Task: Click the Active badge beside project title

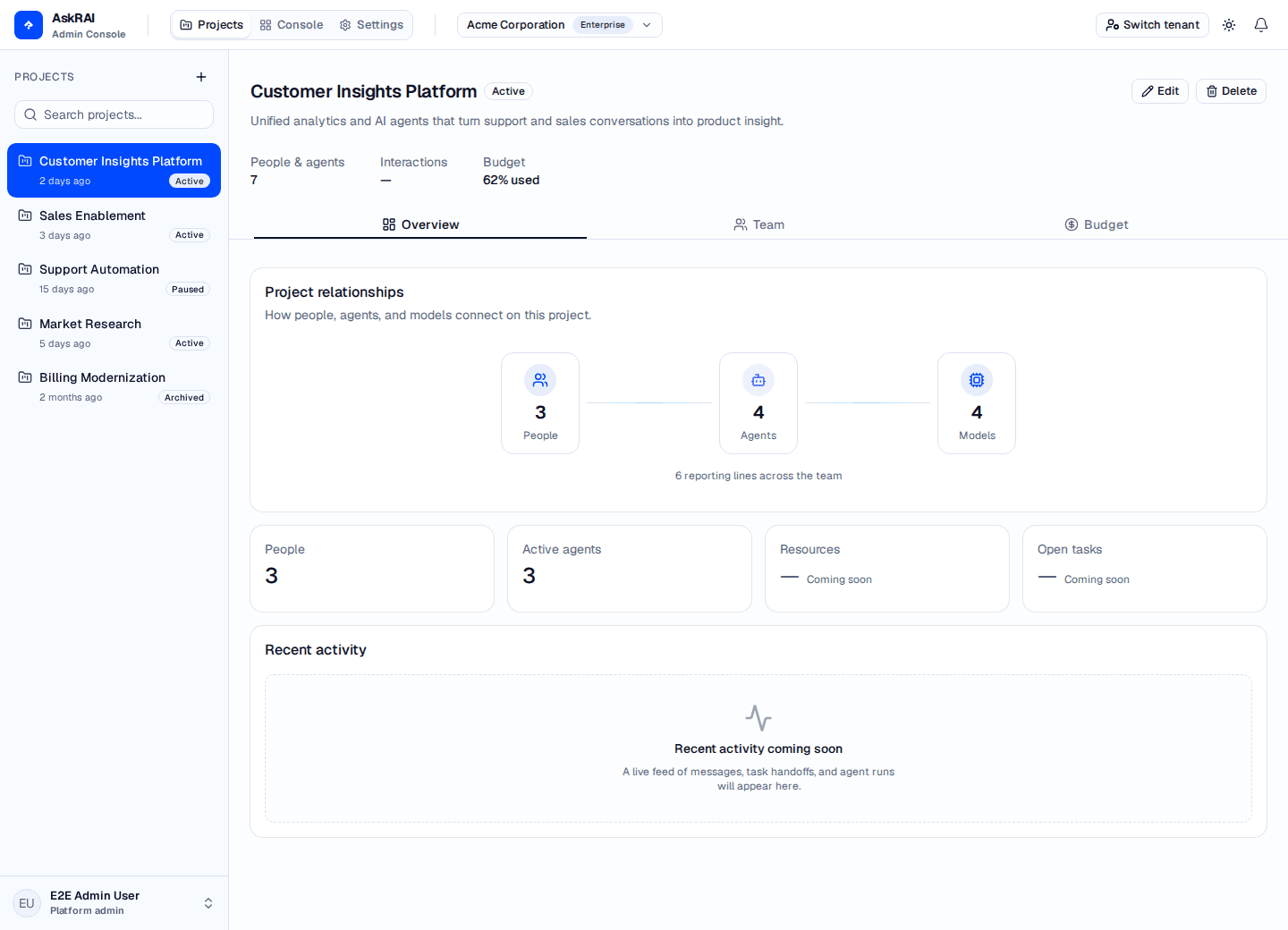Action: pyautogui.click(x=508, y=91)
